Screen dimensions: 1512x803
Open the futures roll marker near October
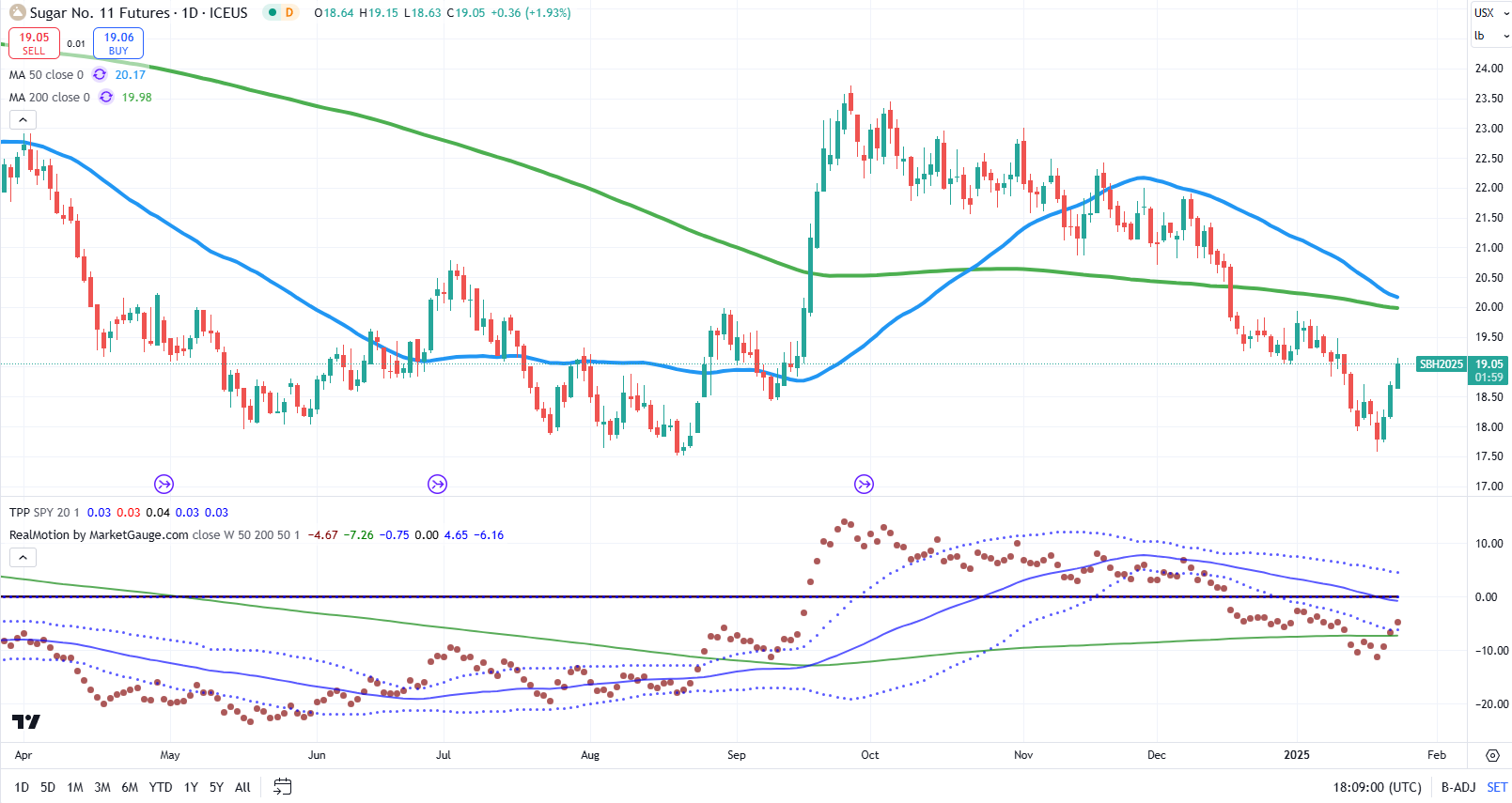point(865,485)
